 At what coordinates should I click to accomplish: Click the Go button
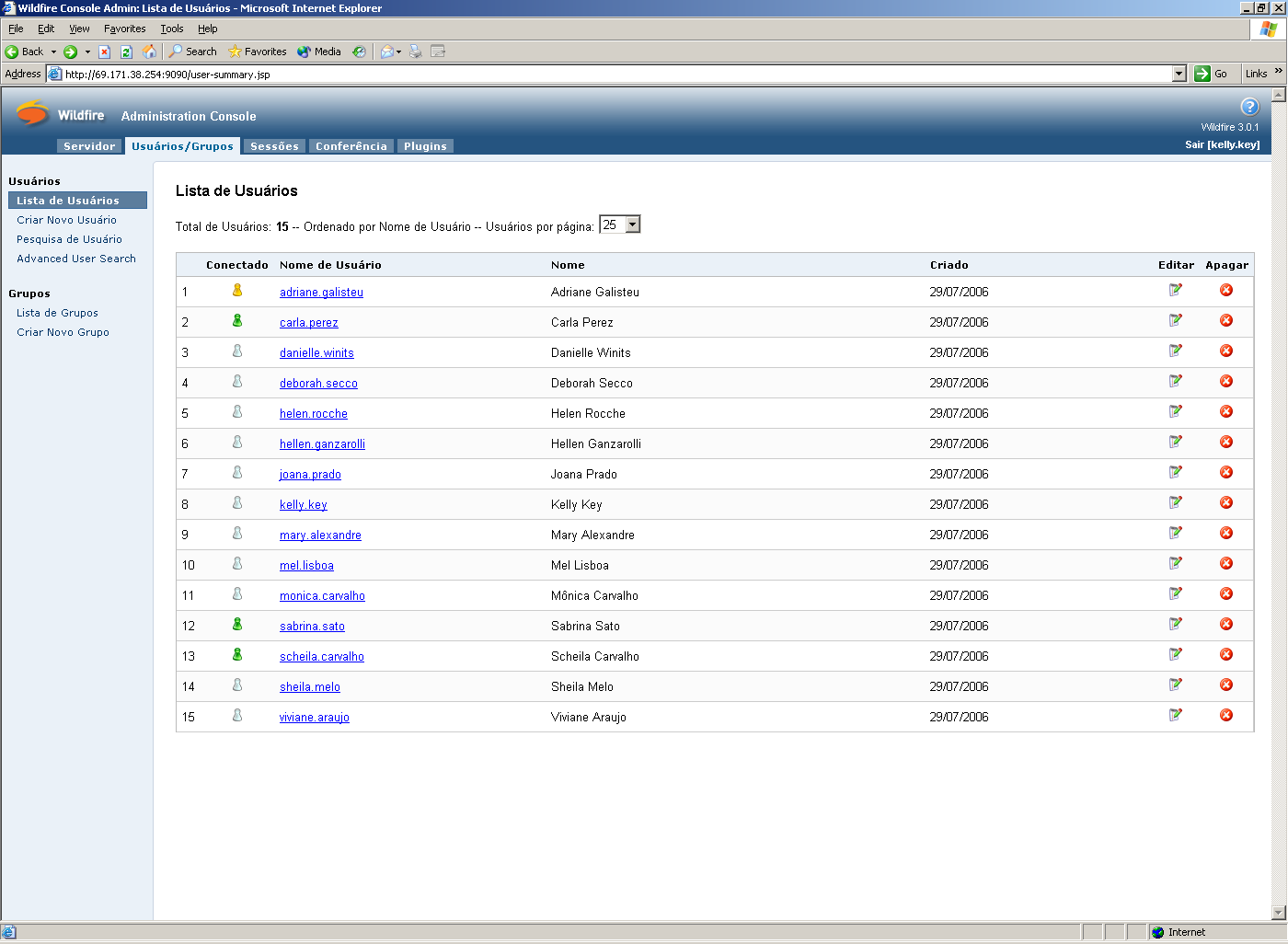tap(1212, 74)
